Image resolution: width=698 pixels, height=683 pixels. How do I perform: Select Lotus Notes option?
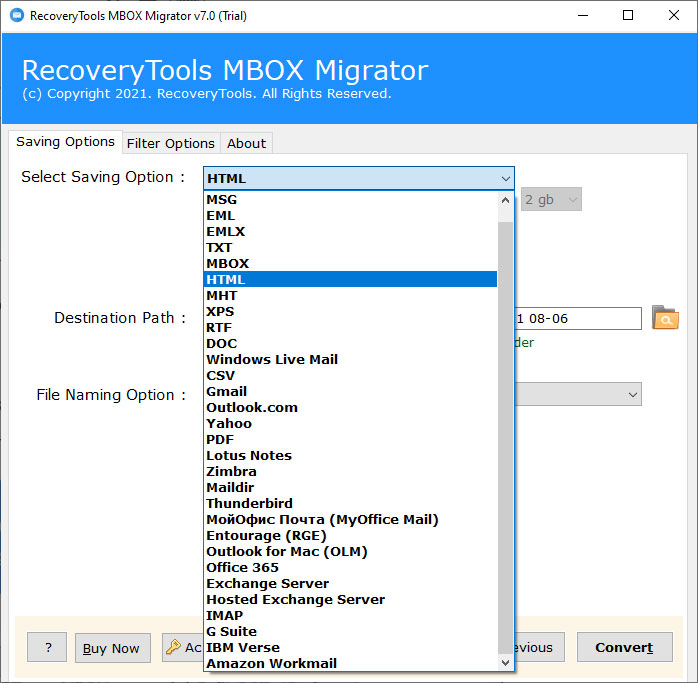[x=350, y=456]
